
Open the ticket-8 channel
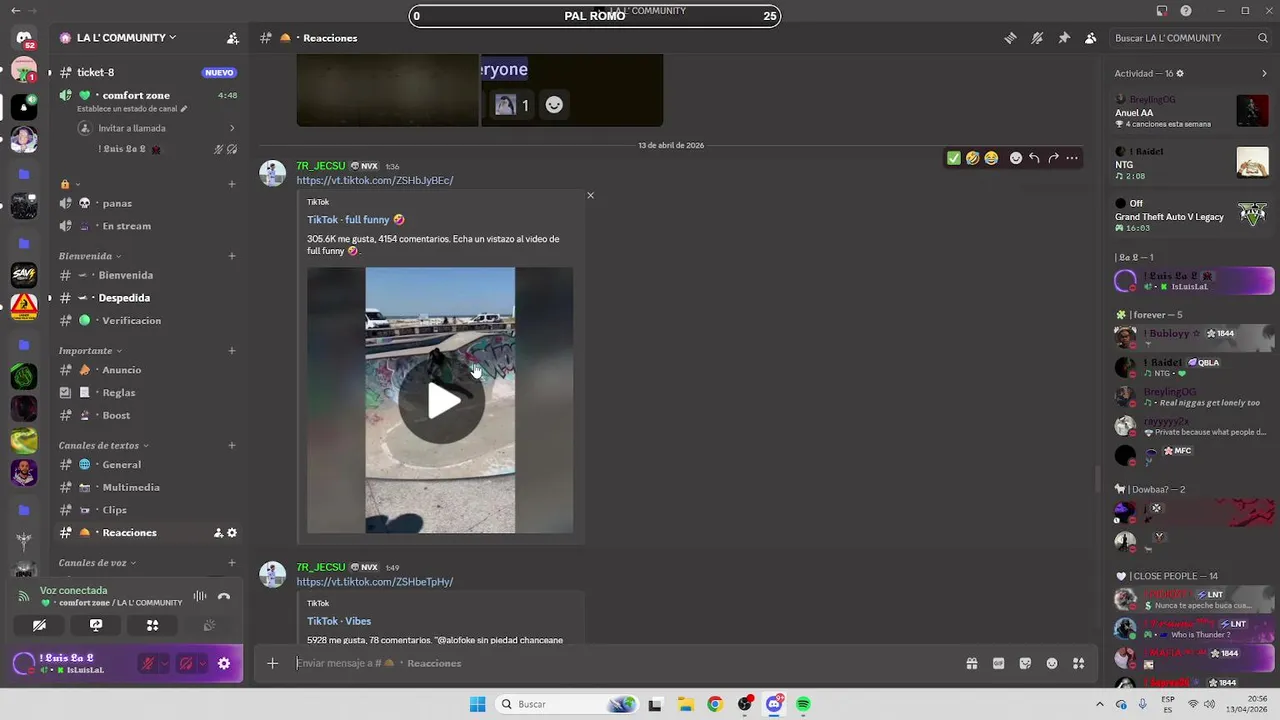148,72
